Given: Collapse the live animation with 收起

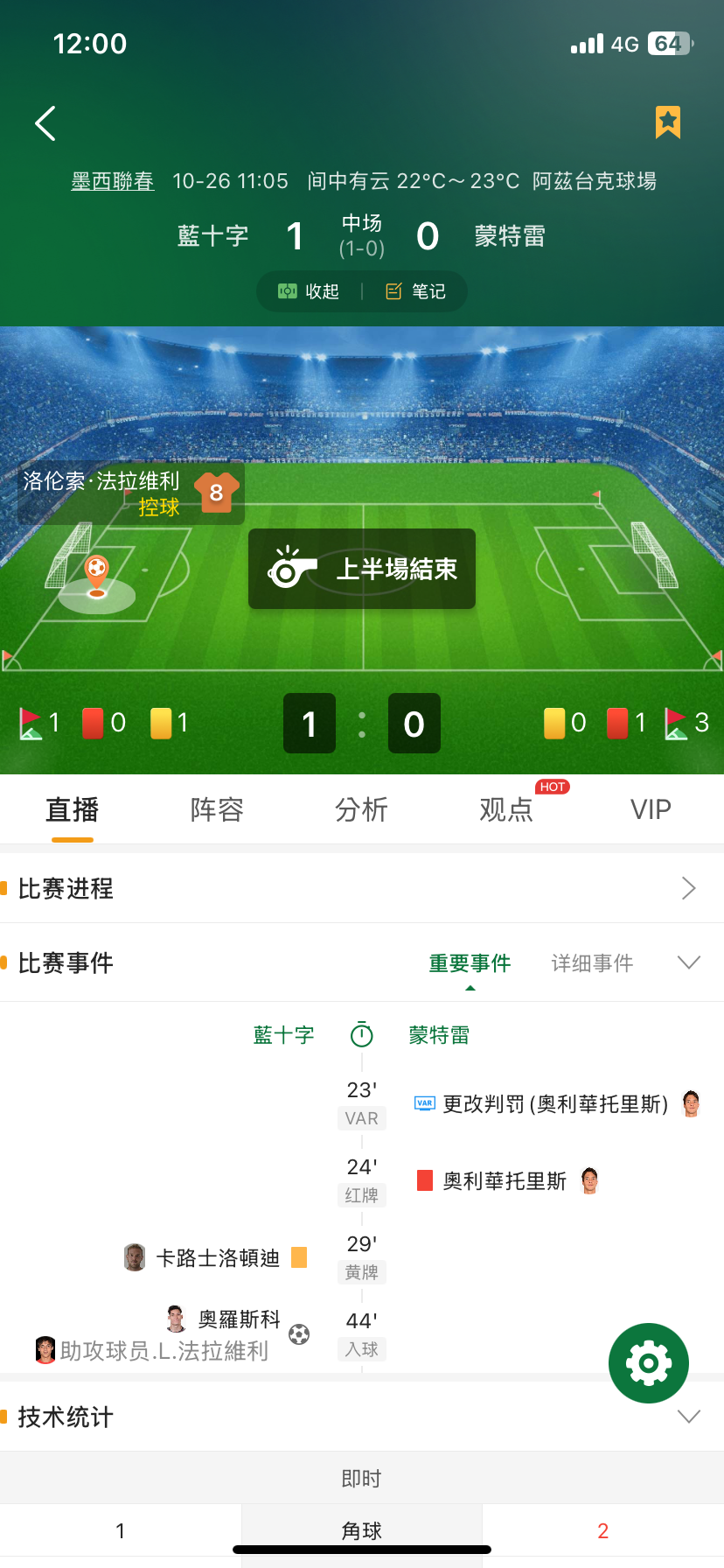Looking at the screenshot, I should 309,291.
